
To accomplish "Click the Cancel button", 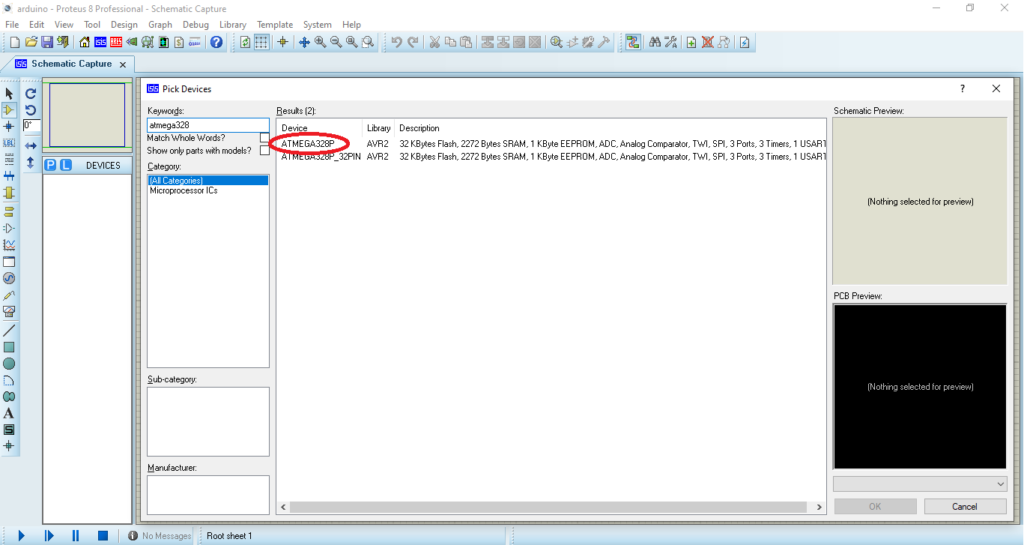I will 964,507.
